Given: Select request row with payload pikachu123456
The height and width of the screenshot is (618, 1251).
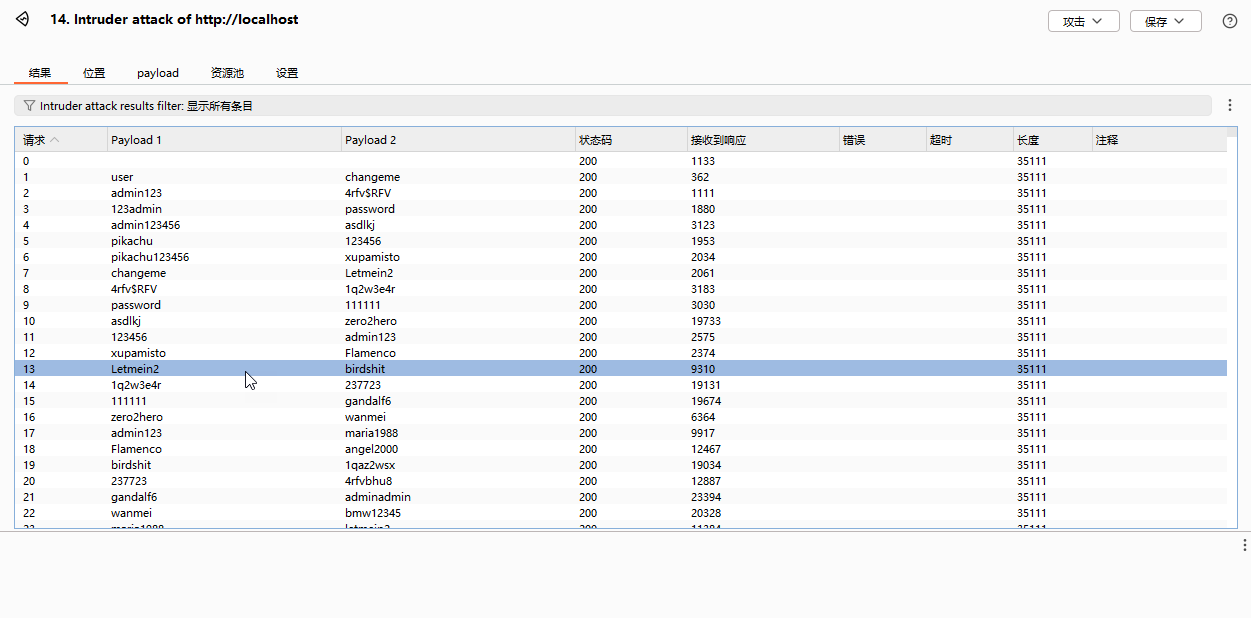Looking at the screenshot, I should (150, 257).
